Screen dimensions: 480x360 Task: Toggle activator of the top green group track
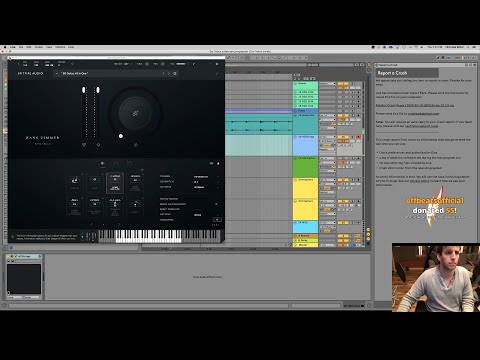coord(343,84)
